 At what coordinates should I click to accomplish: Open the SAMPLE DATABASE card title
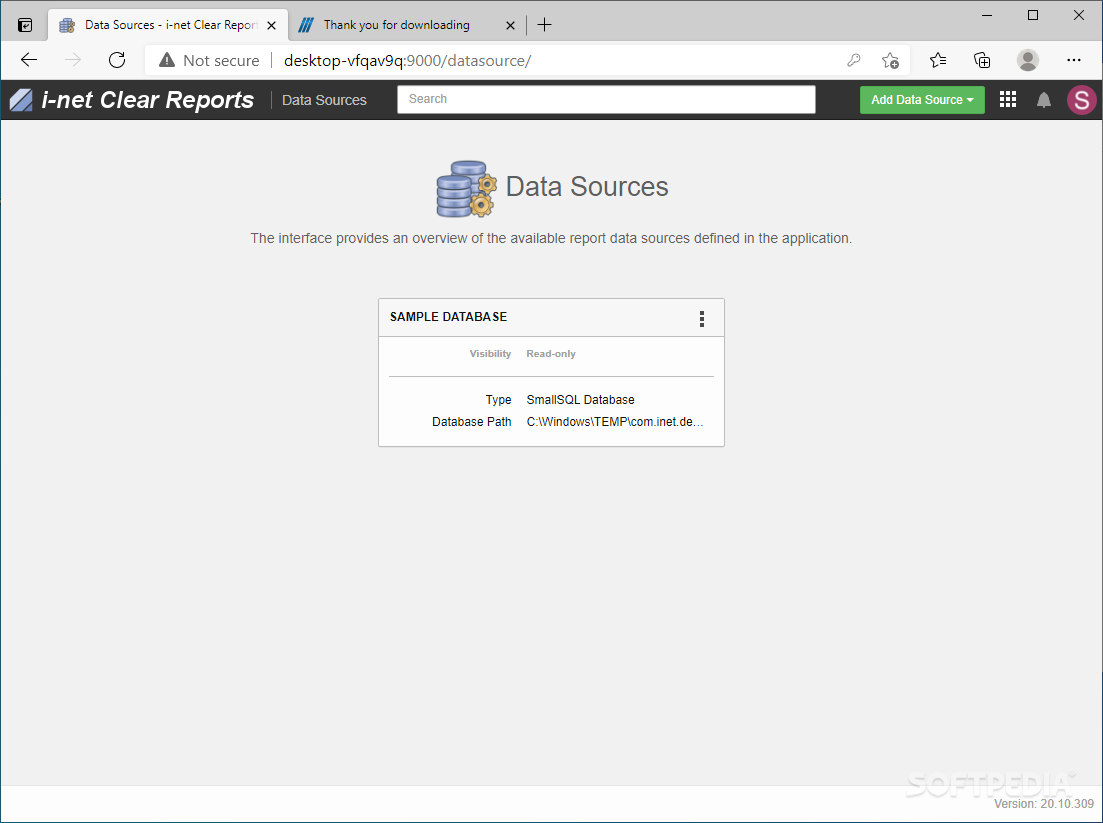pos(448,317)
